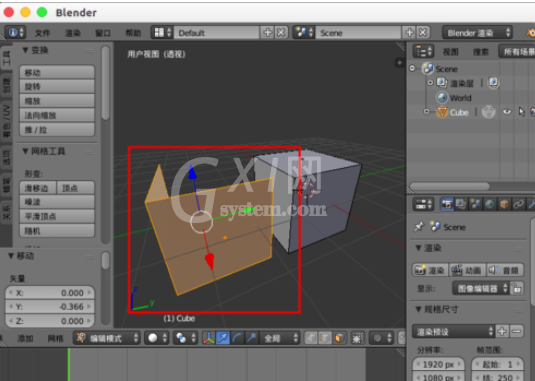This screenshot has width=535, height=381.
Task: Select the 着色 / UV tab in the tool shelf
Action: [6, 121]
